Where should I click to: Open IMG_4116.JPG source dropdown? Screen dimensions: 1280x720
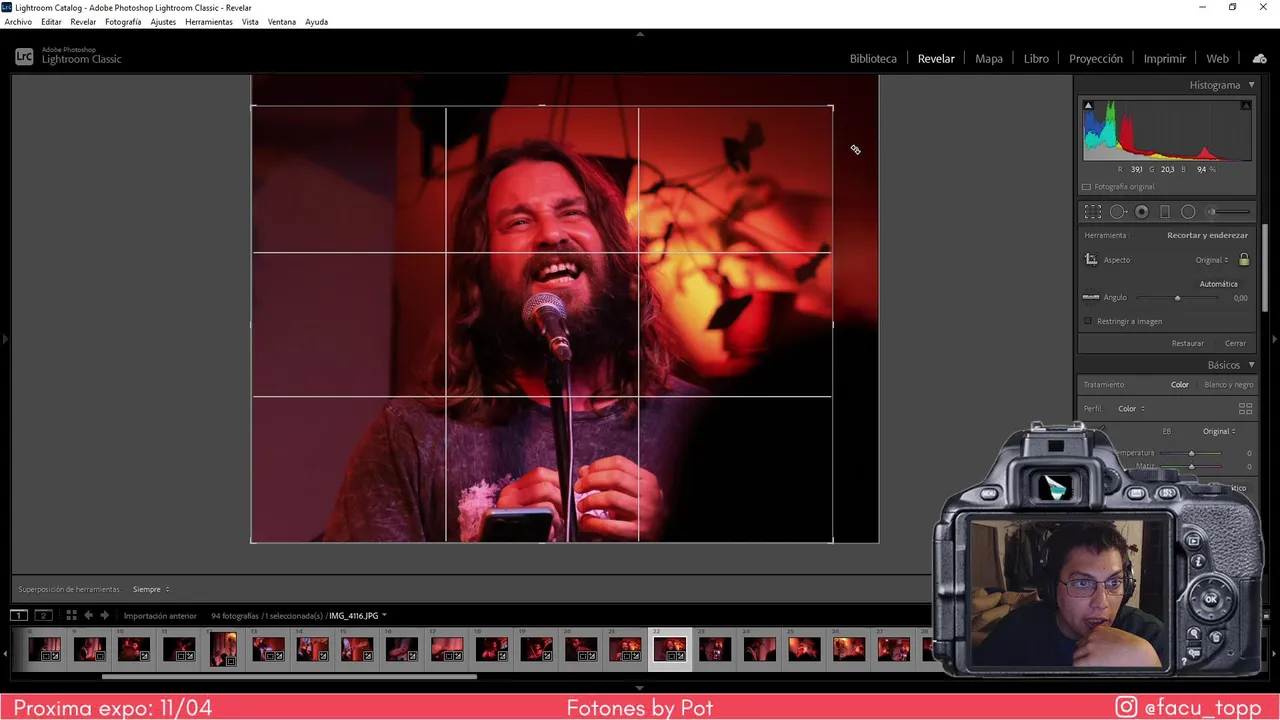(x=358, y=616)
